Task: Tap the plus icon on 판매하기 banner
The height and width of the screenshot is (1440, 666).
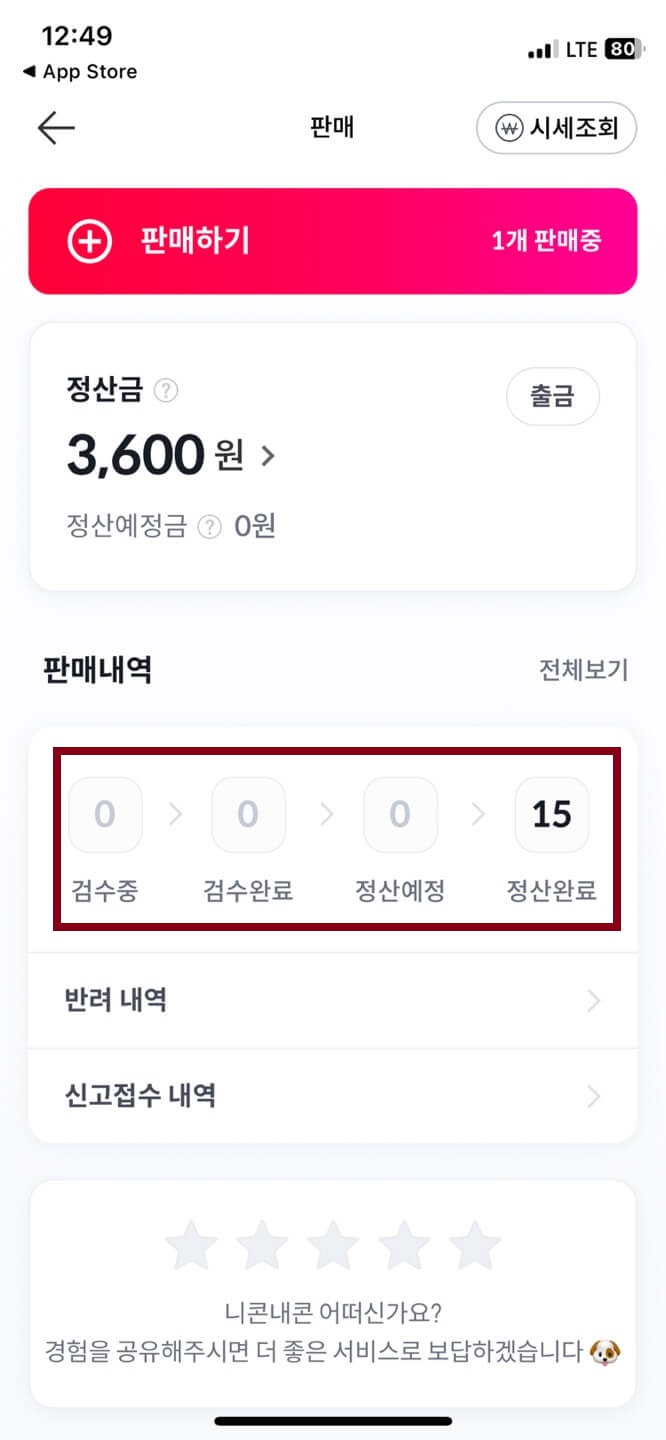Action: 88,241
